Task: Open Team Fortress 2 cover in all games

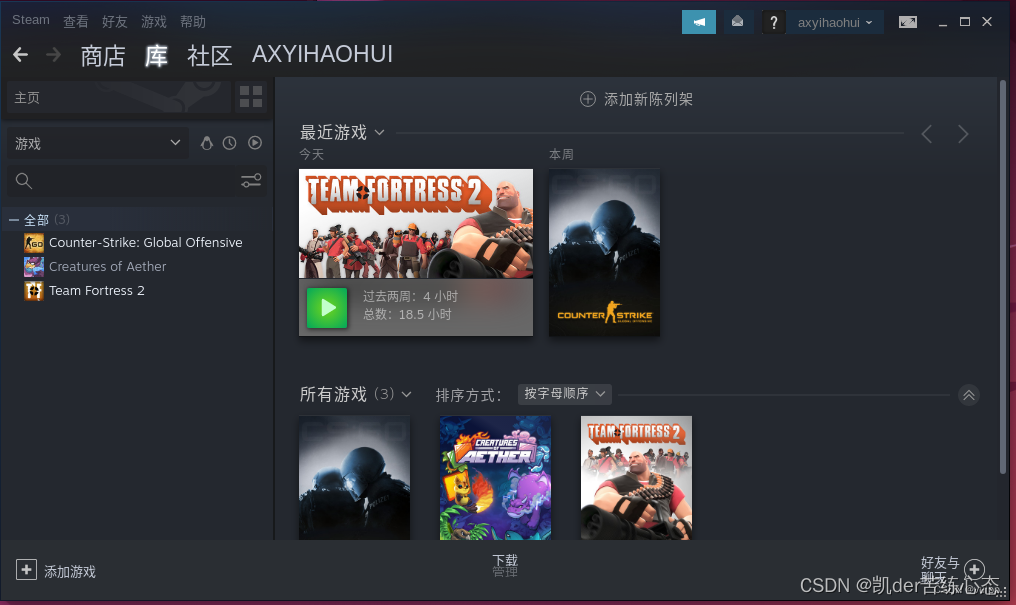Action: (x=636, y=478)
